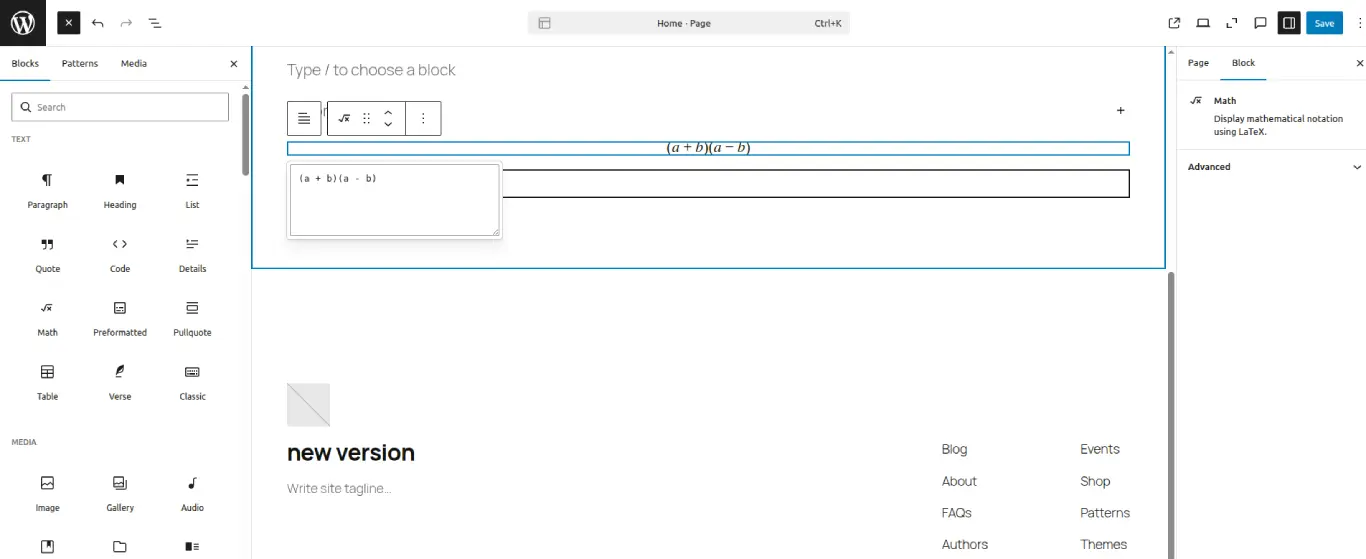Switch to the Patterns tab
The width and height of the screenshot is (1366, 559).
80,63
